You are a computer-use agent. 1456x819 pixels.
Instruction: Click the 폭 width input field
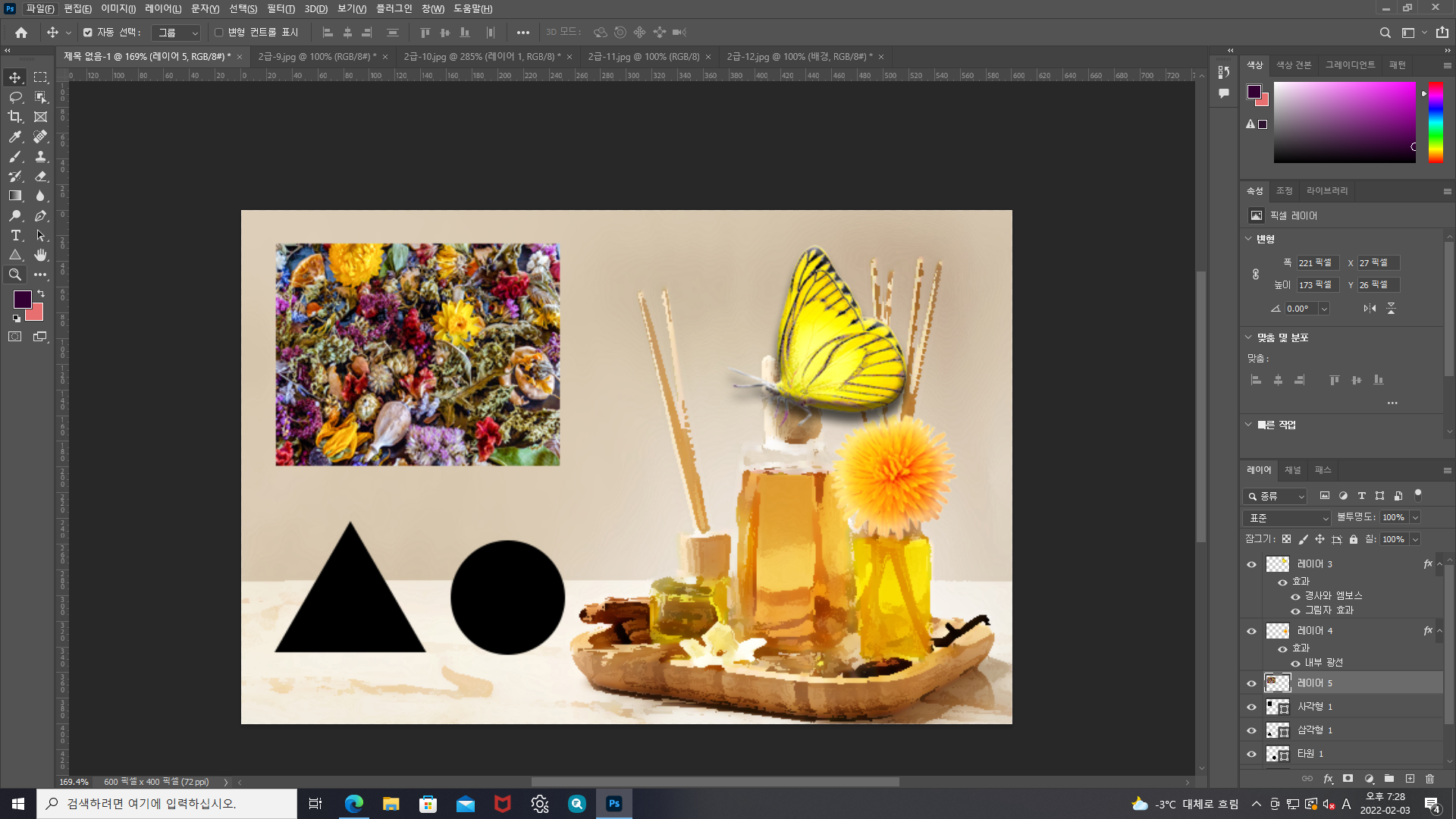(x=1316, y=263)
